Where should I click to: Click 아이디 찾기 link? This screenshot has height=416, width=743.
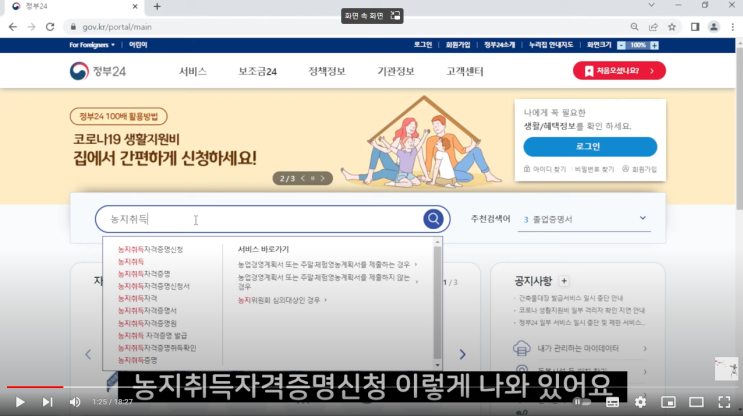545,169
